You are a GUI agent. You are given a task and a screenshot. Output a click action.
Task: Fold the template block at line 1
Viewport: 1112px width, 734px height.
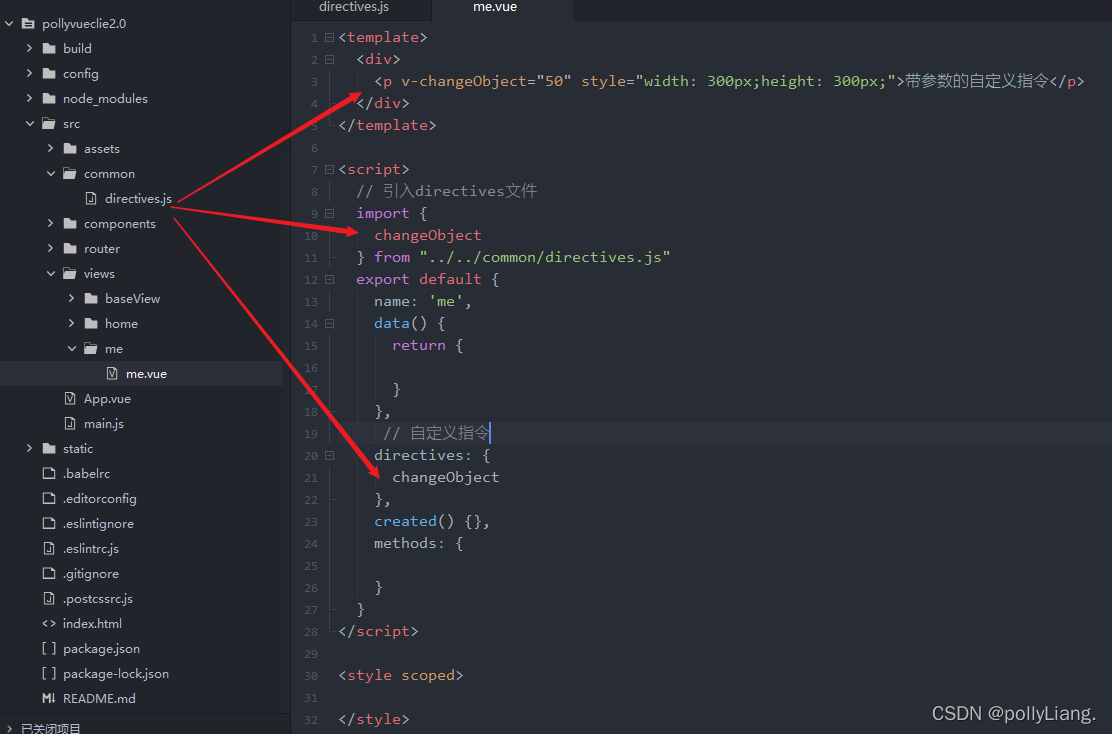(x=329, y=37)
